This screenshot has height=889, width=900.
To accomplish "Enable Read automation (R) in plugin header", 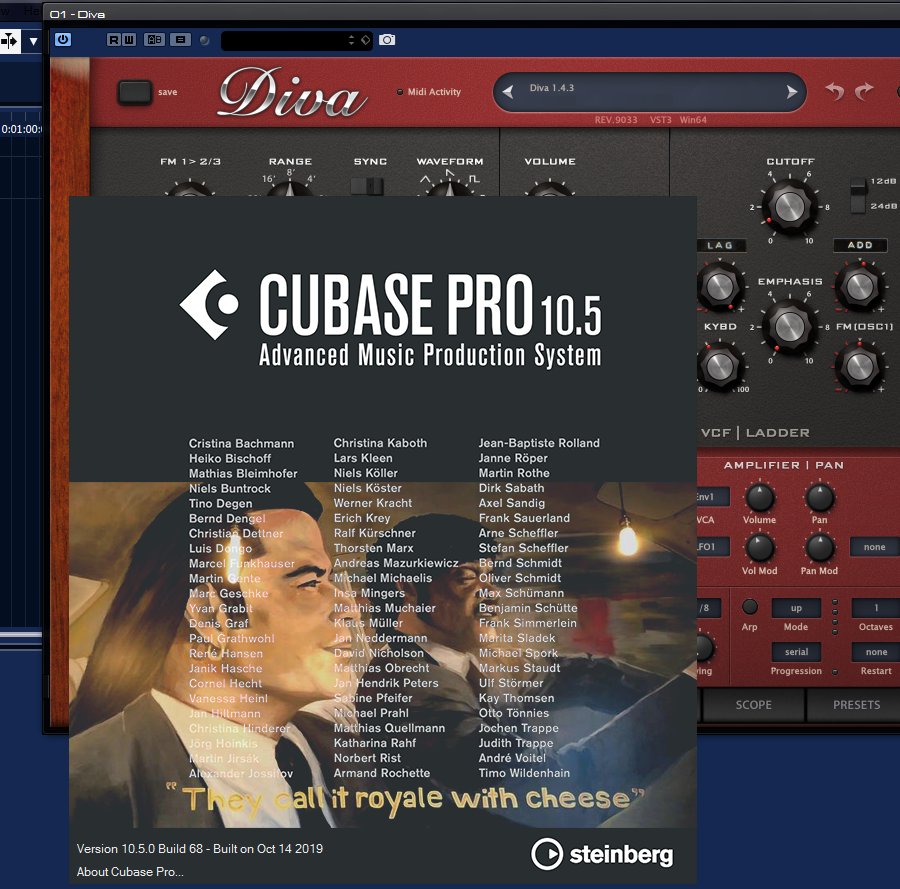I will tap(114, 40).
